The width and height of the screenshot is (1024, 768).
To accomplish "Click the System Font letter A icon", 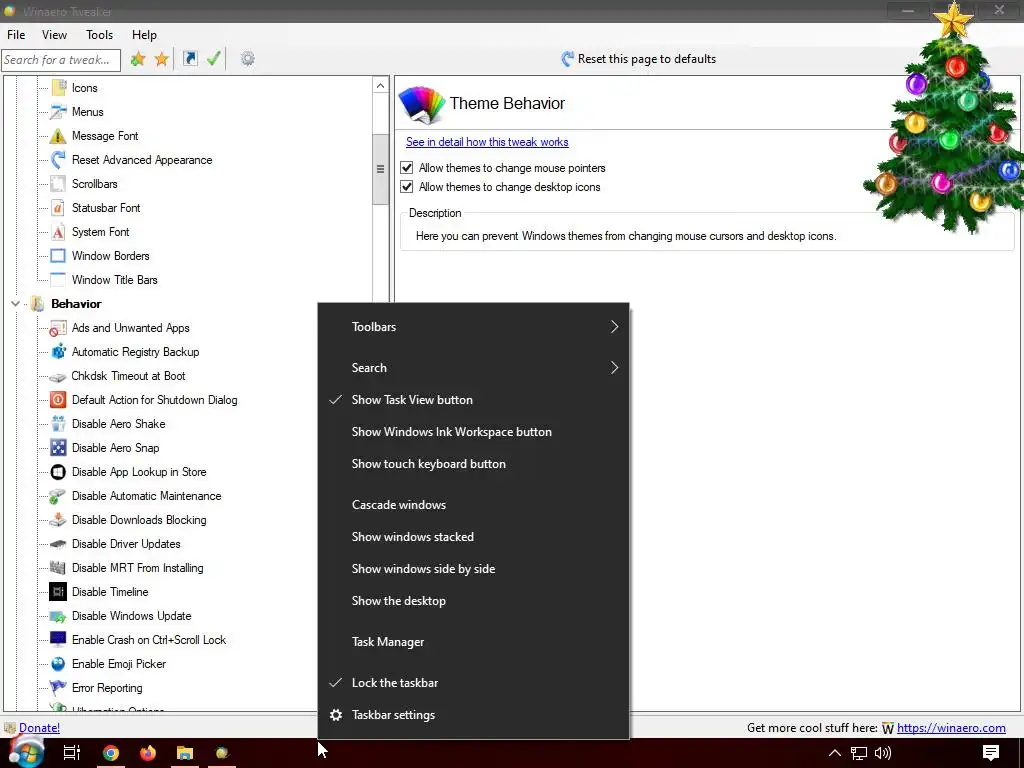I will click(x=58, y=232).
